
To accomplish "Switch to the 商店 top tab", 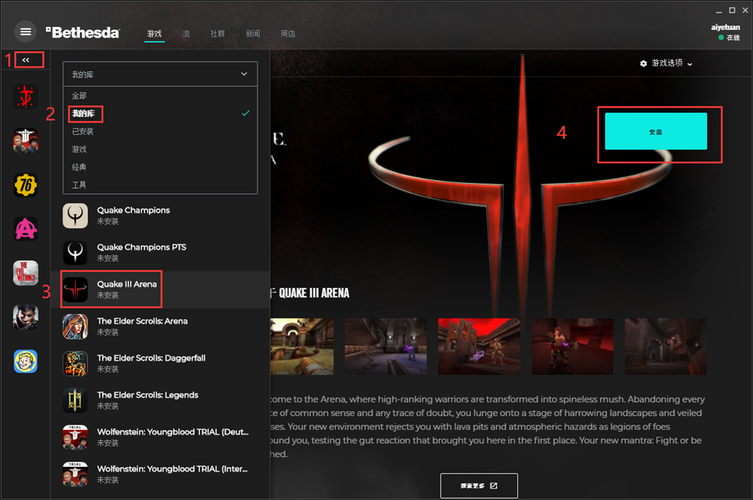I will [288, 34].
